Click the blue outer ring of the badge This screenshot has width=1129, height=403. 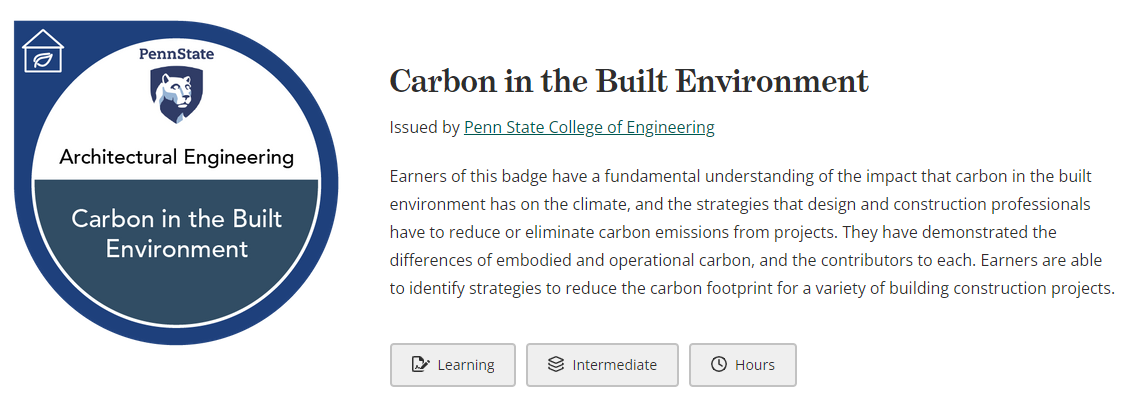[x=330, y=180]
